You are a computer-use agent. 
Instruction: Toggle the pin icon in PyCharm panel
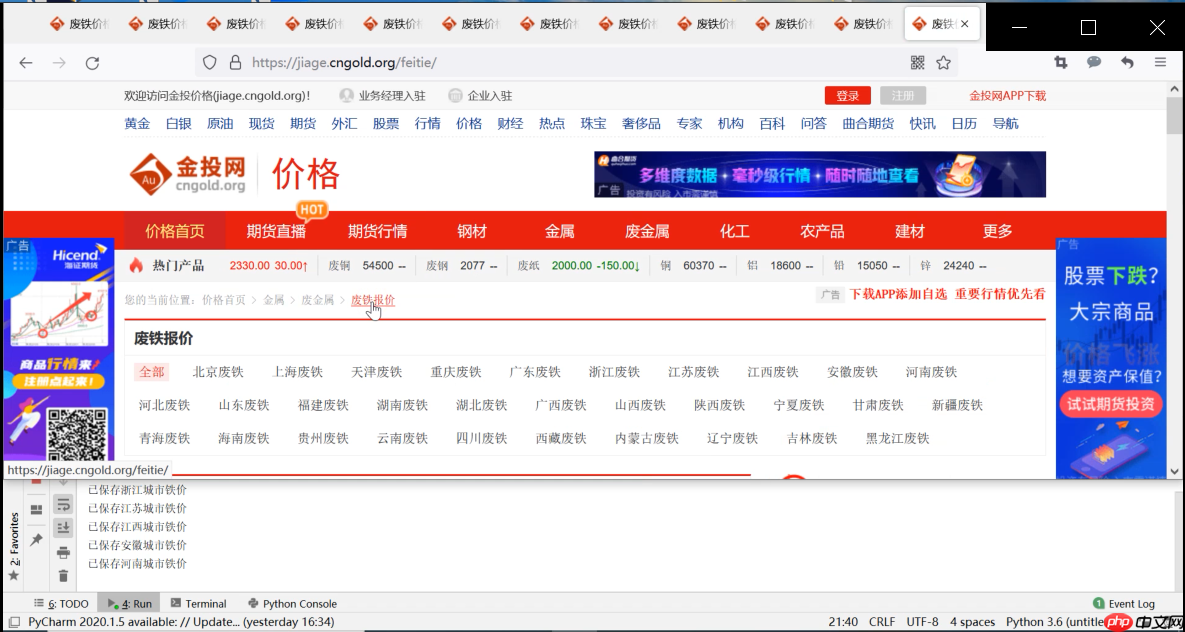[x=36, y=538]
